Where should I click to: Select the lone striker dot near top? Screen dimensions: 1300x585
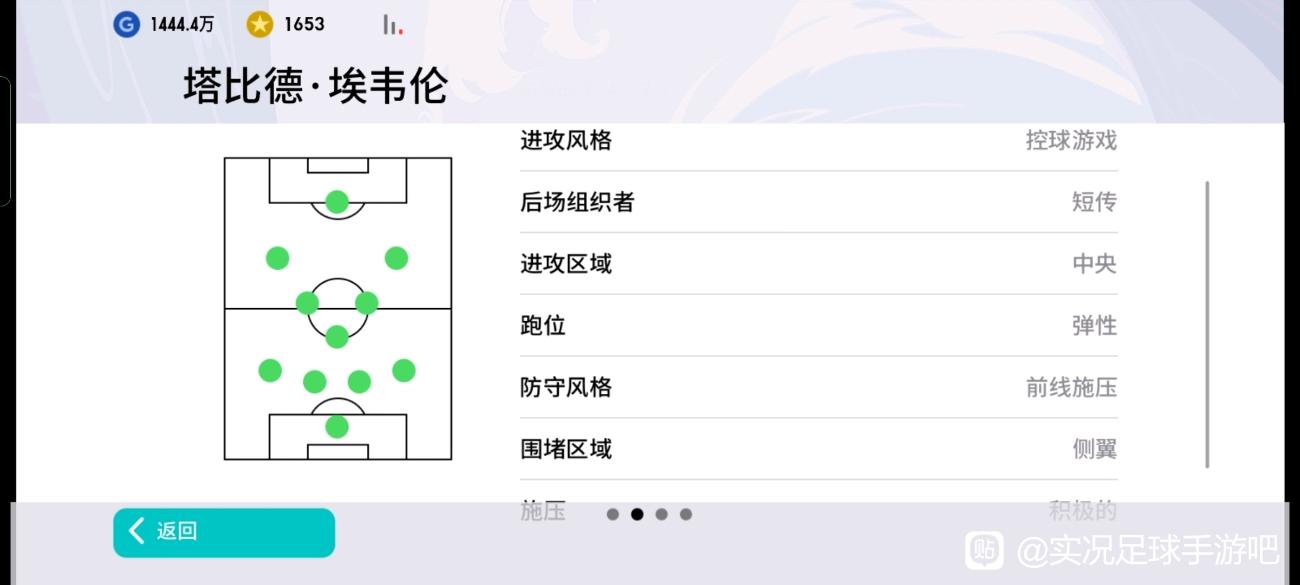tap(337, 202)
